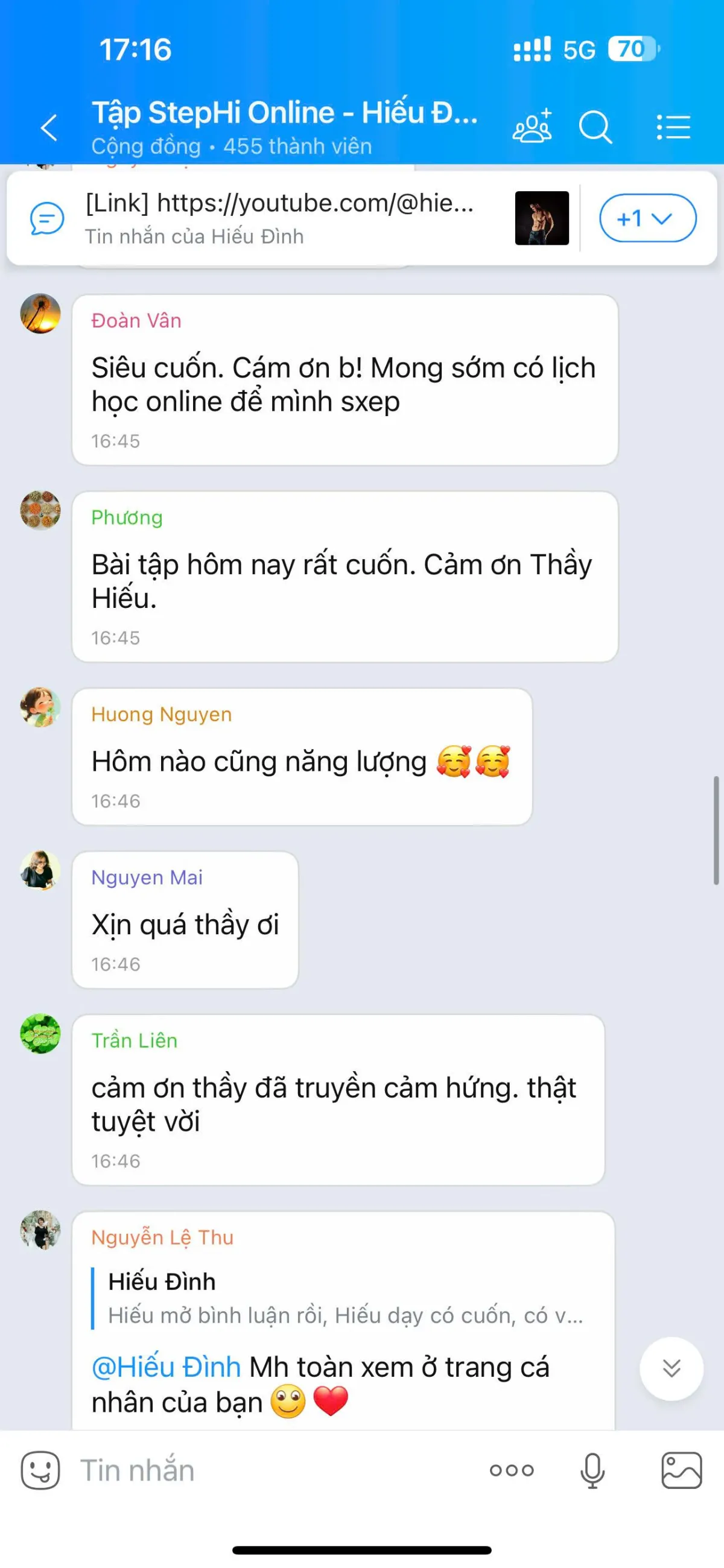Jump to latest messages with down arrows

(672, 1368)
